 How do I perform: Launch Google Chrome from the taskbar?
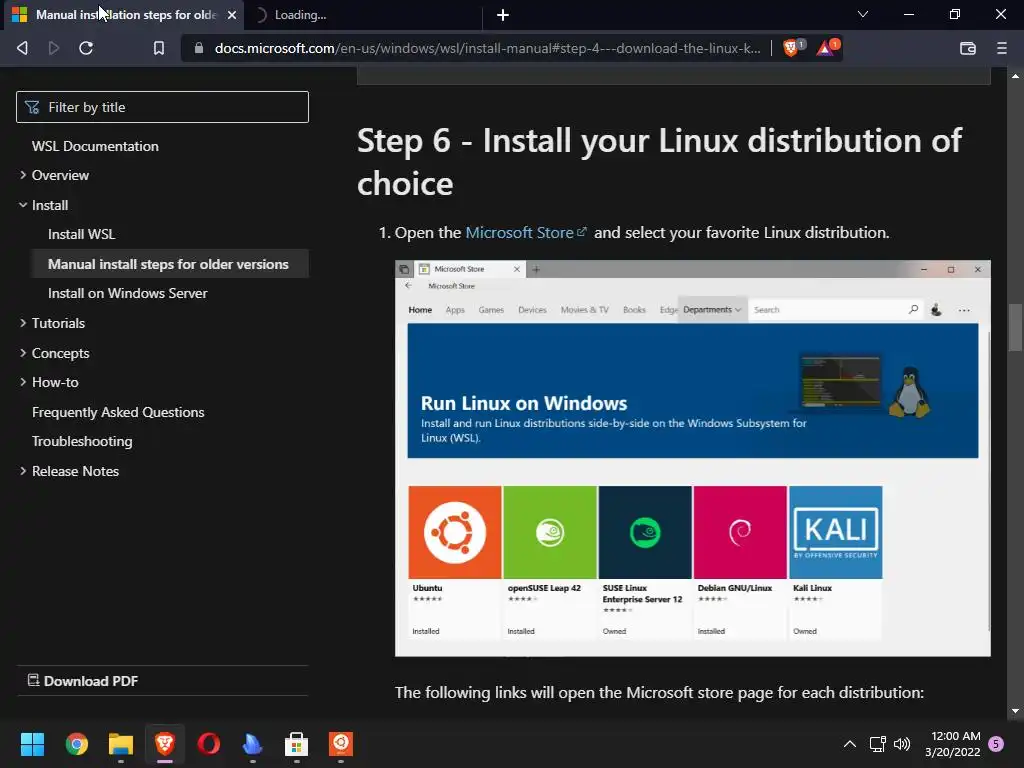[x=76, y=744]
